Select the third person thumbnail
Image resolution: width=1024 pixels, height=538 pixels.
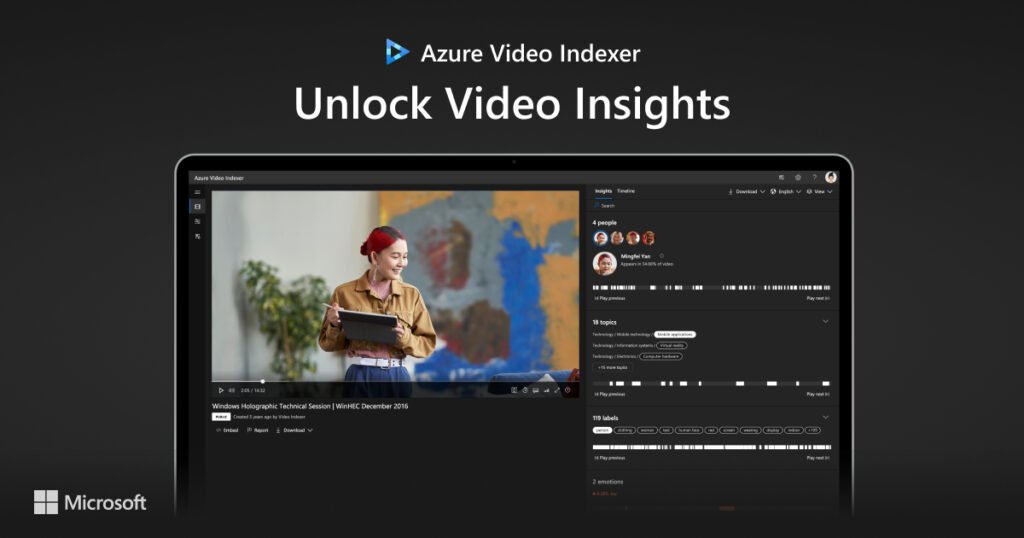(x=633, y=238)
